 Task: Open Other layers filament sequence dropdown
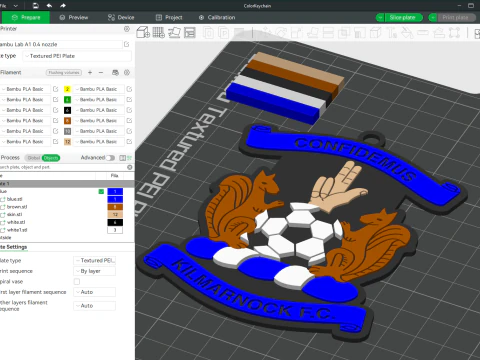pos(94,306)
